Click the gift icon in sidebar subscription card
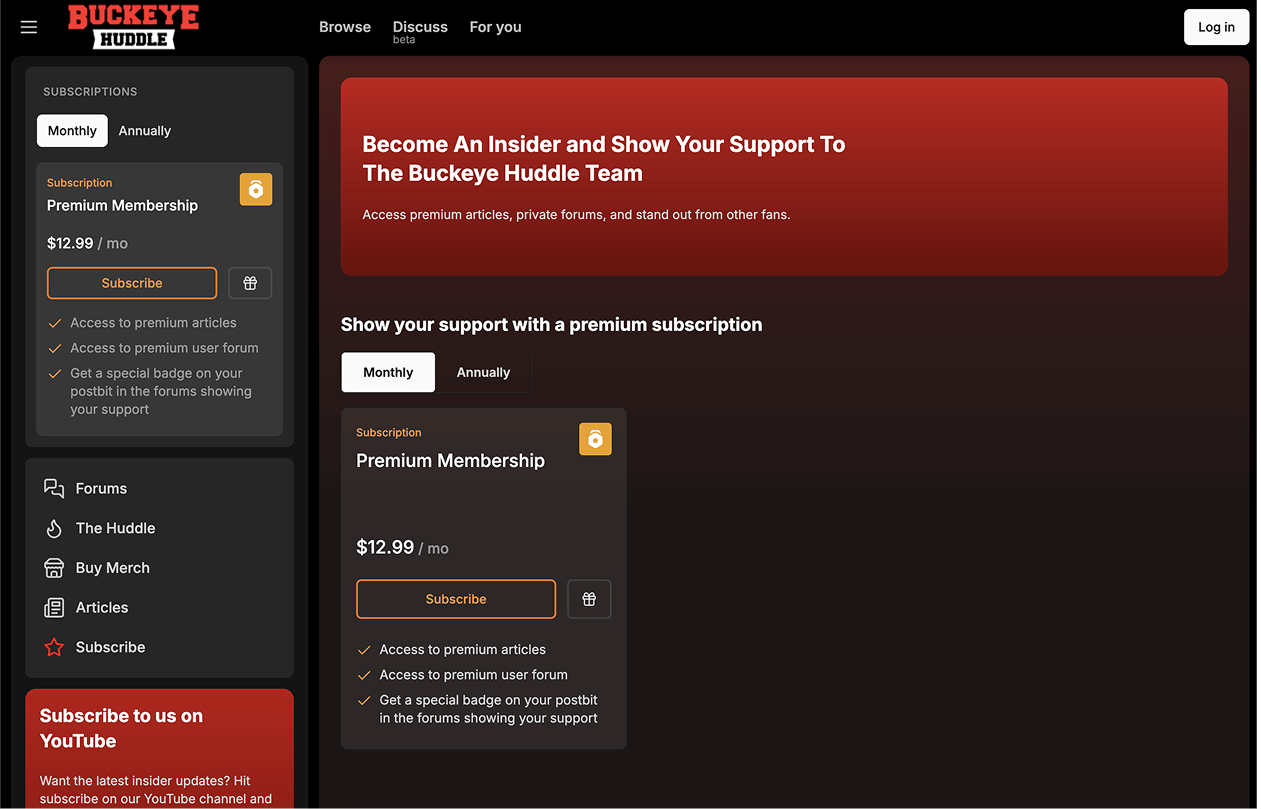This screenshot has width=1261, height=809. [x=250, y=283]
